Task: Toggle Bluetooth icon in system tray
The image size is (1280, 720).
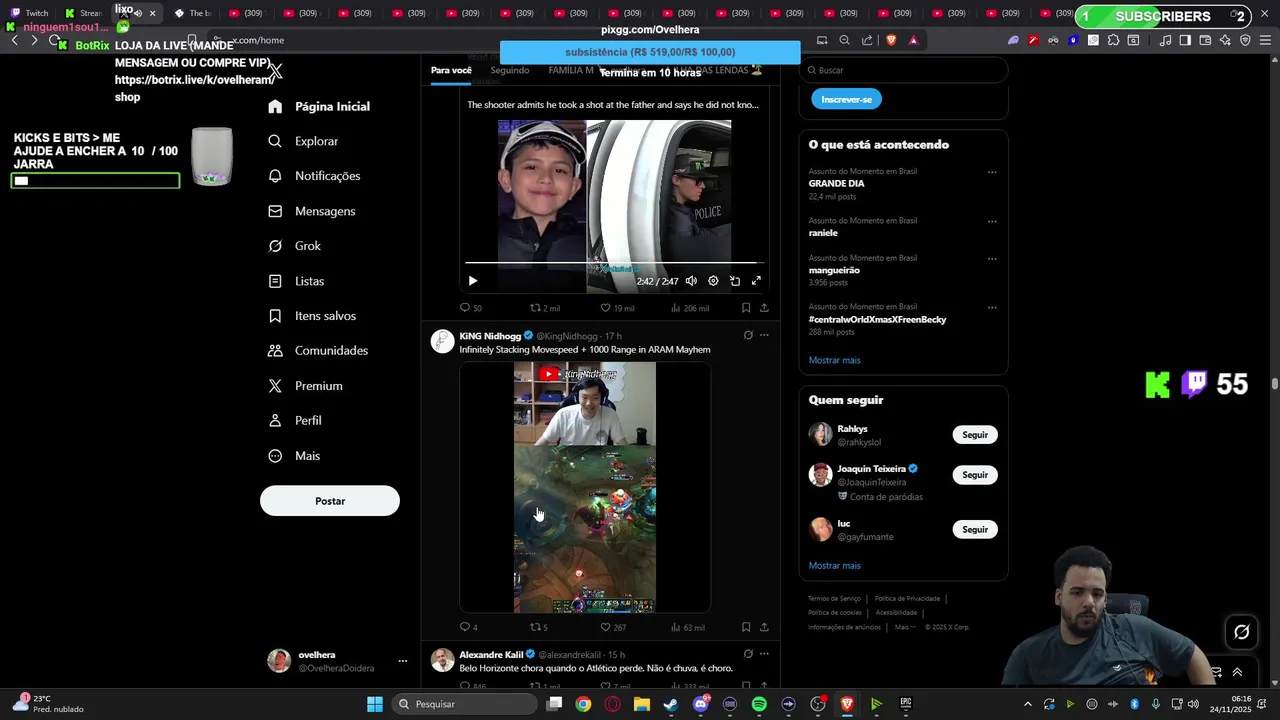Action: pyautogui.click(x=1135, y=704)
